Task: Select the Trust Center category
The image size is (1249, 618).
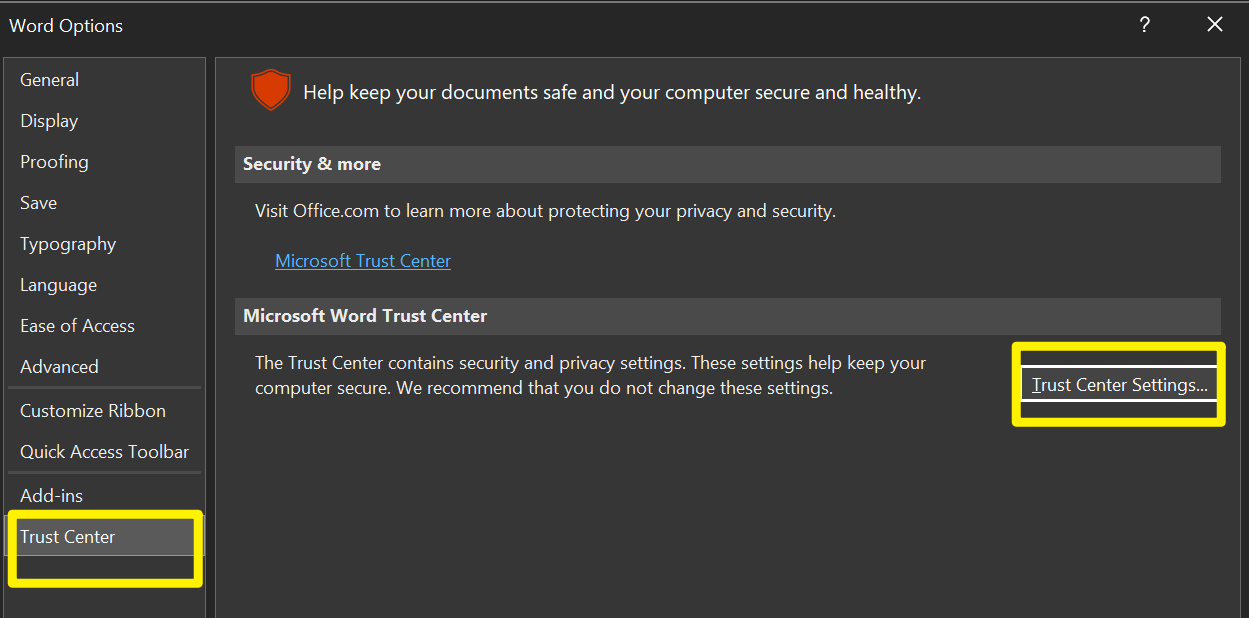Action: 68,537
